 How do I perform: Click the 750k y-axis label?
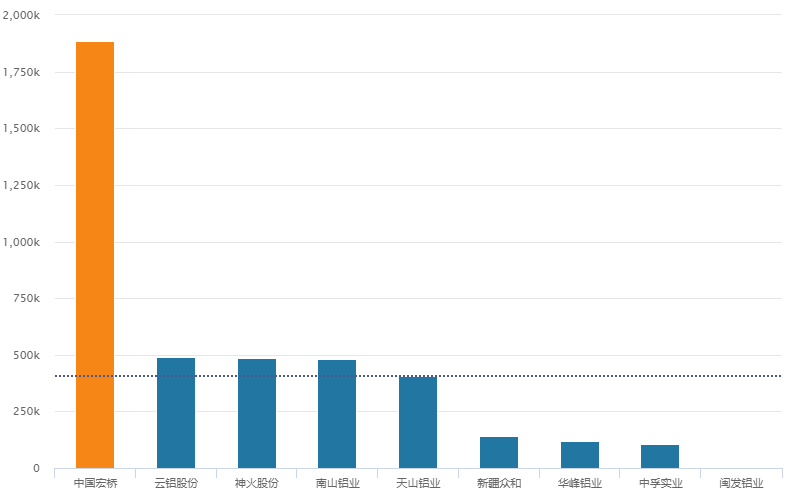point(27,299)
